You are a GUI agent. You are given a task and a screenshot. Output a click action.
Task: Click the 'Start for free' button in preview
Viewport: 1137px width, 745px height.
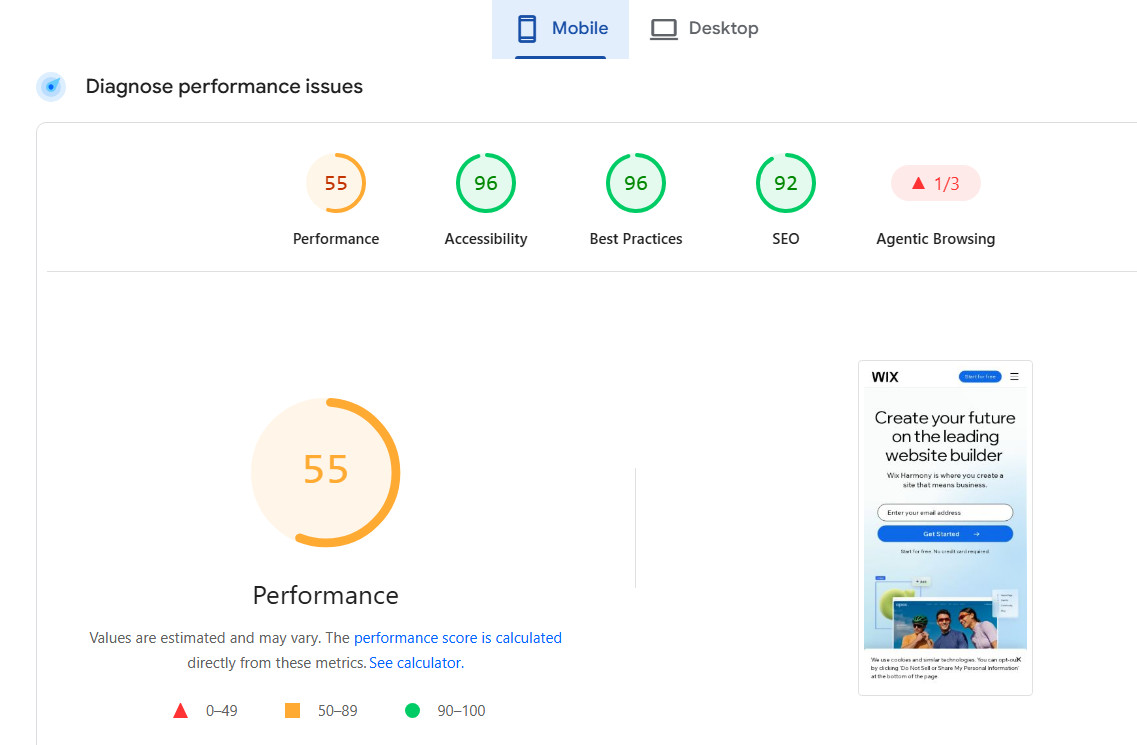tap(980, 376)
